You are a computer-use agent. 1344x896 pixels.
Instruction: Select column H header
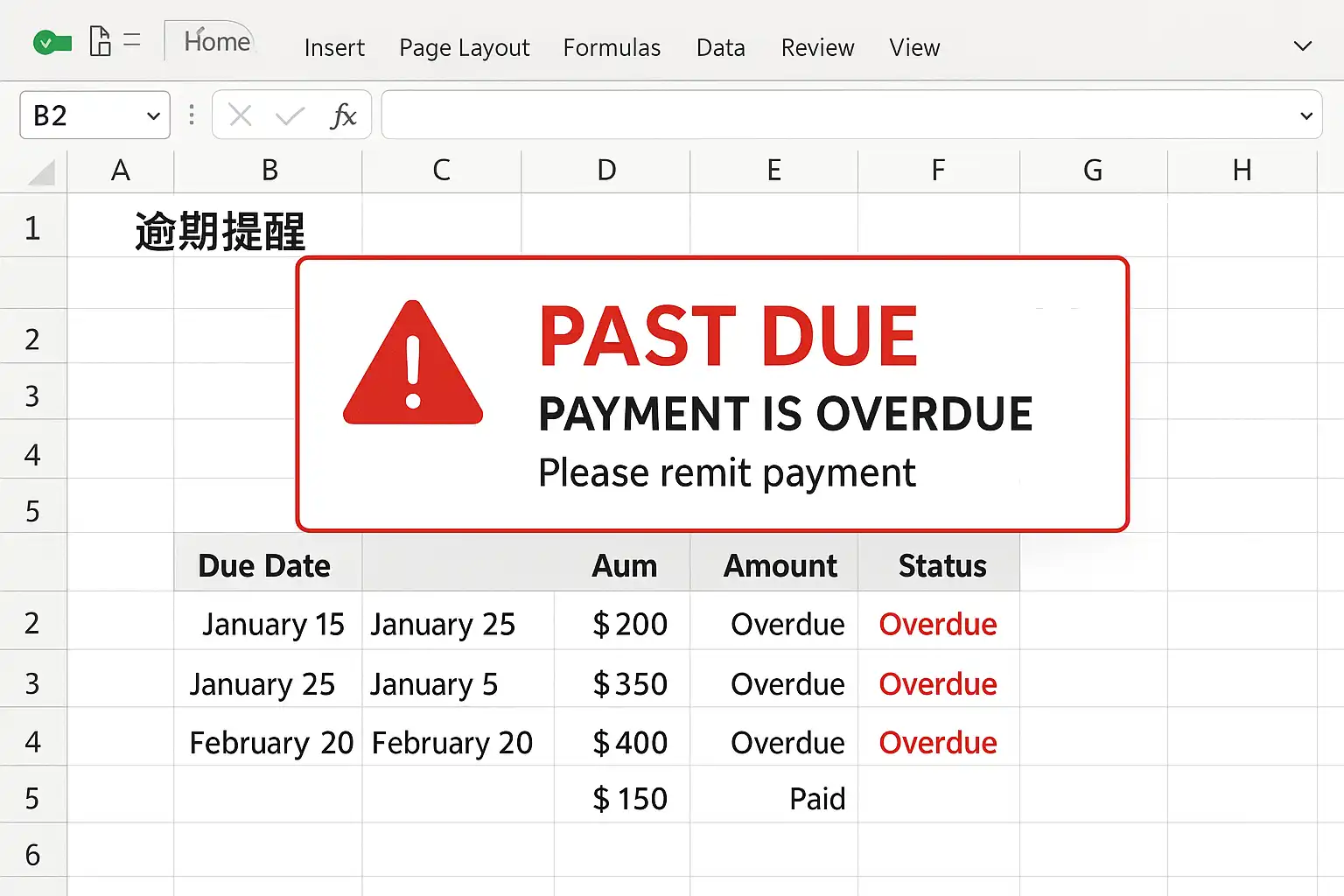(1242, 171)
